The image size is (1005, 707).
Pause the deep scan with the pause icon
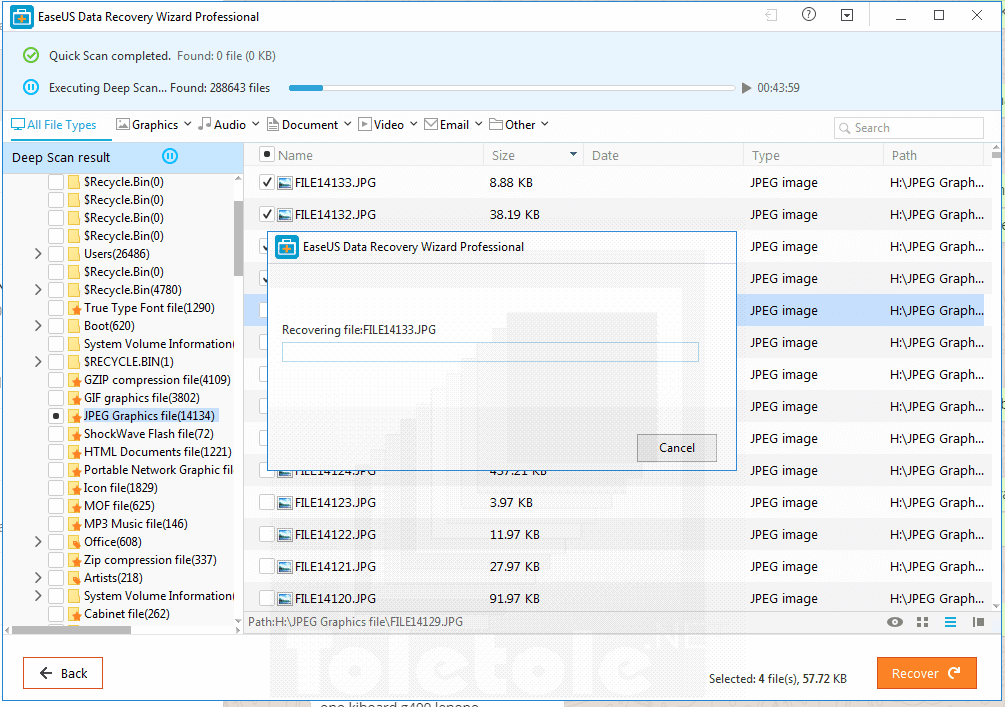click(x=31, y=87)
